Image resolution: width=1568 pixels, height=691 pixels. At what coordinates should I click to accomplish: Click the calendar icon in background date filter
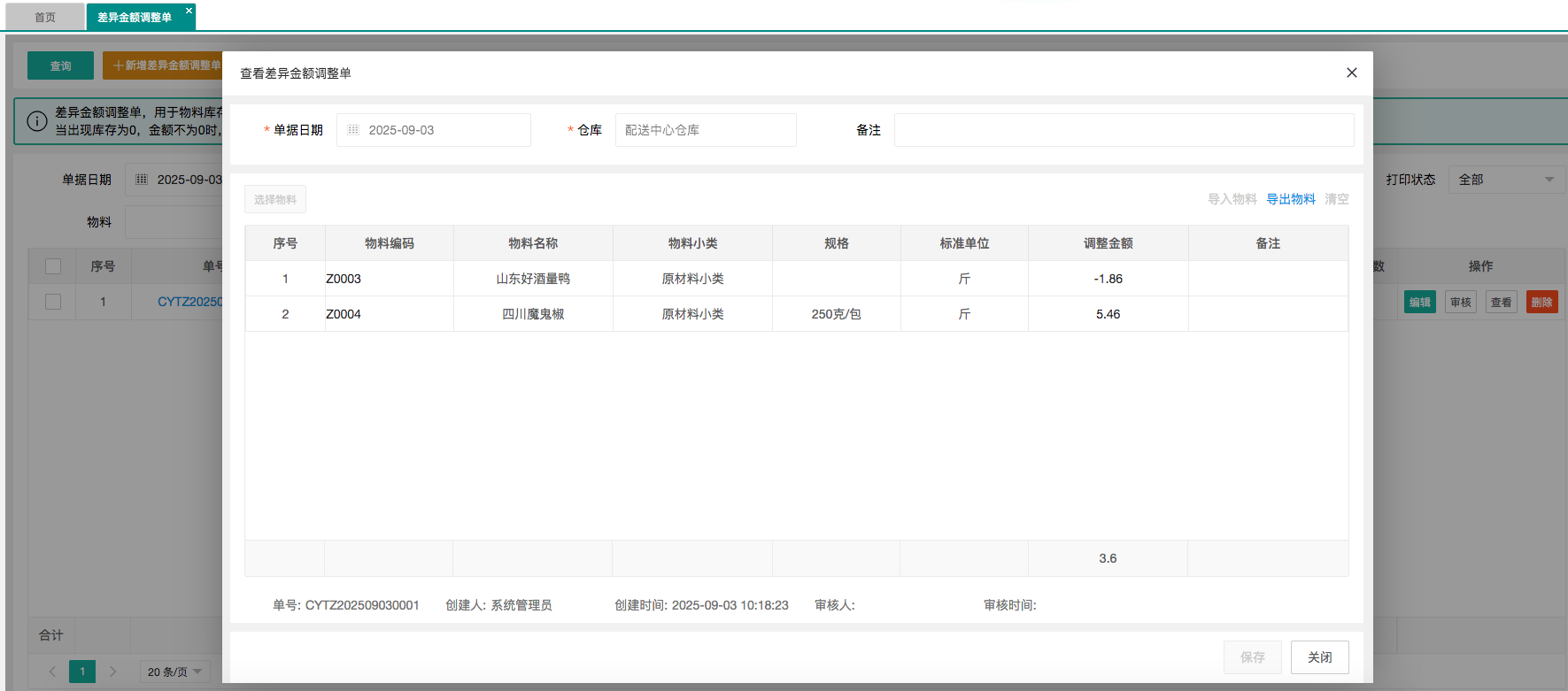tap(142, 180)
